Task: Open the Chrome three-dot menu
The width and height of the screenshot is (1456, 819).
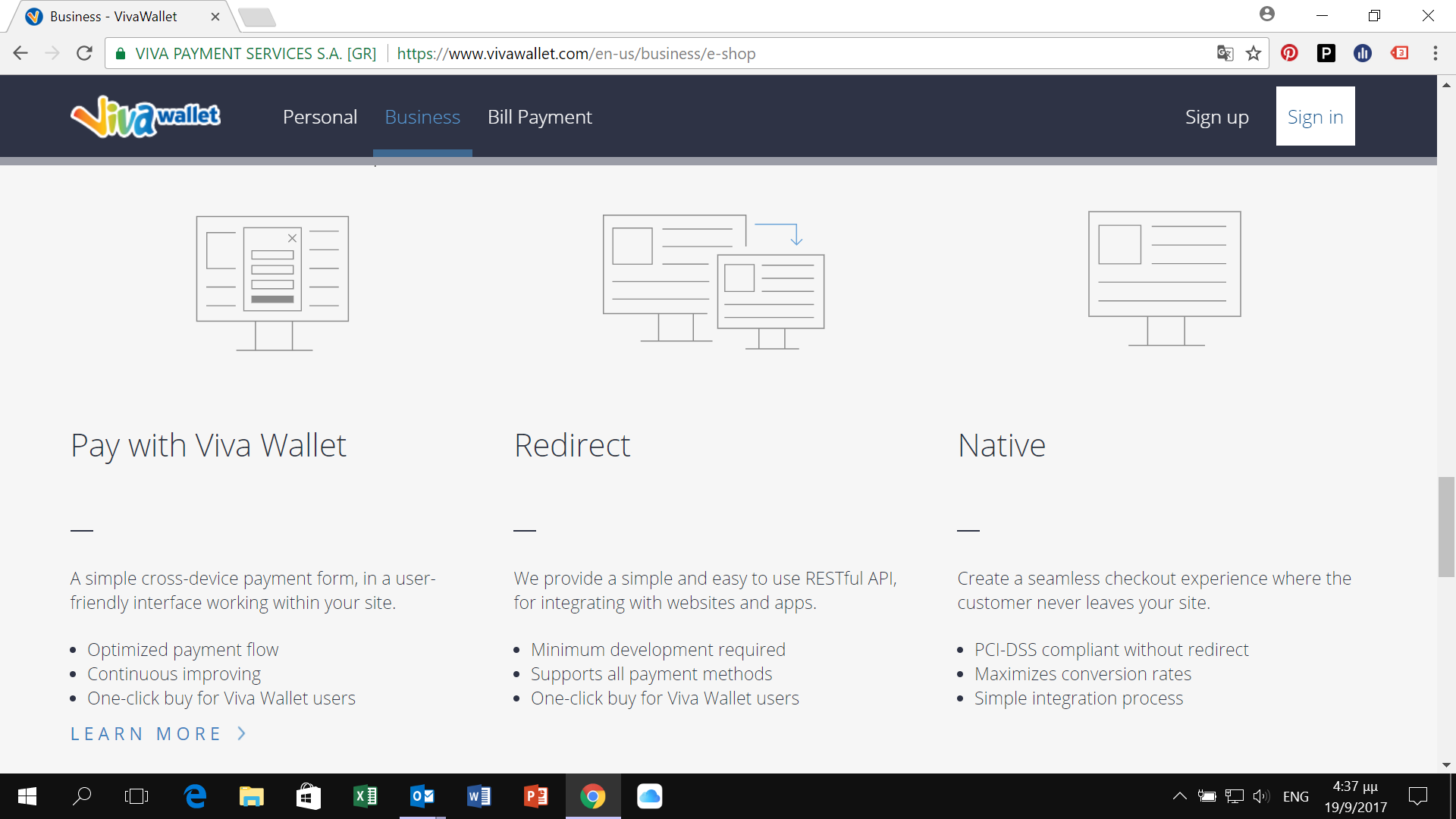Action: 1435,53
